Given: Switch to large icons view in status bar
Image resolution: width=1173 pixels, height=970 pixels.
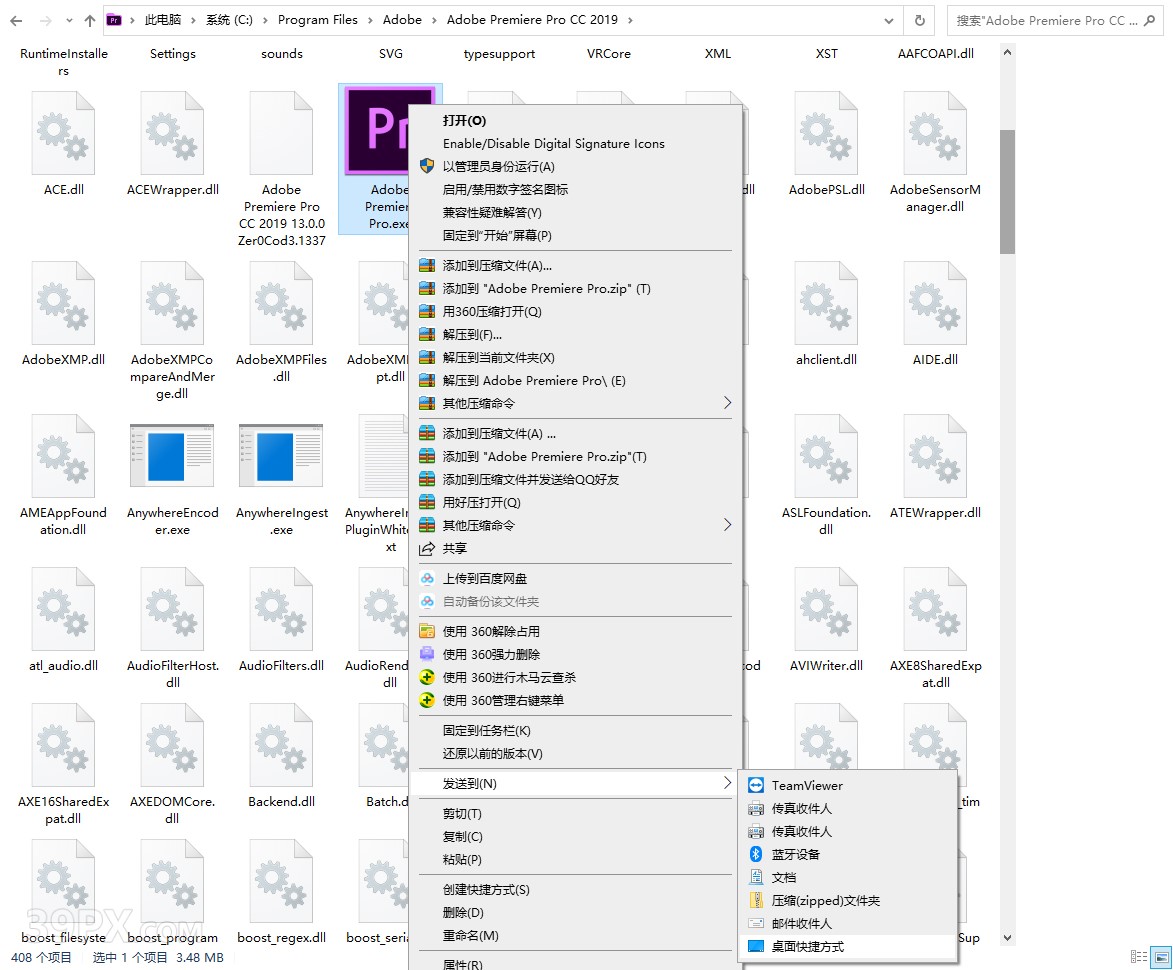Looking at the screenshot, I should click(x=1159, y=957).
